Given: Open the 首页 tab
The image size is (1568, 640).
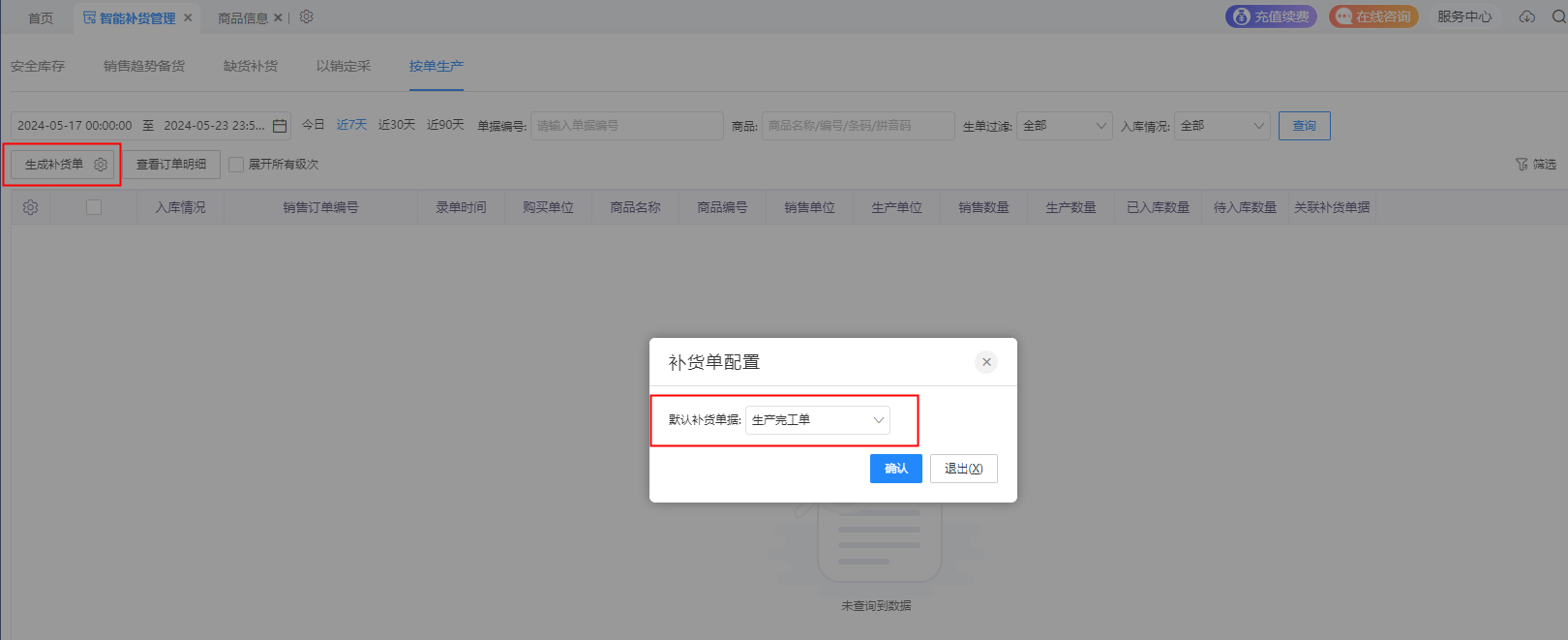Looking at the screenshot, I should [x=41, y=17].
